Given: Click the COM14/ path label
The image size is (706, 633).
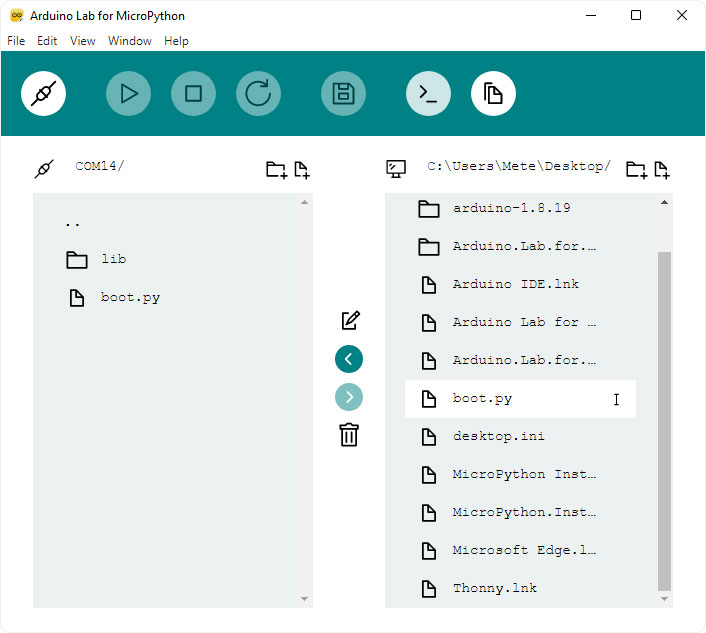Looking at the screenshot, I should point(100,166).
